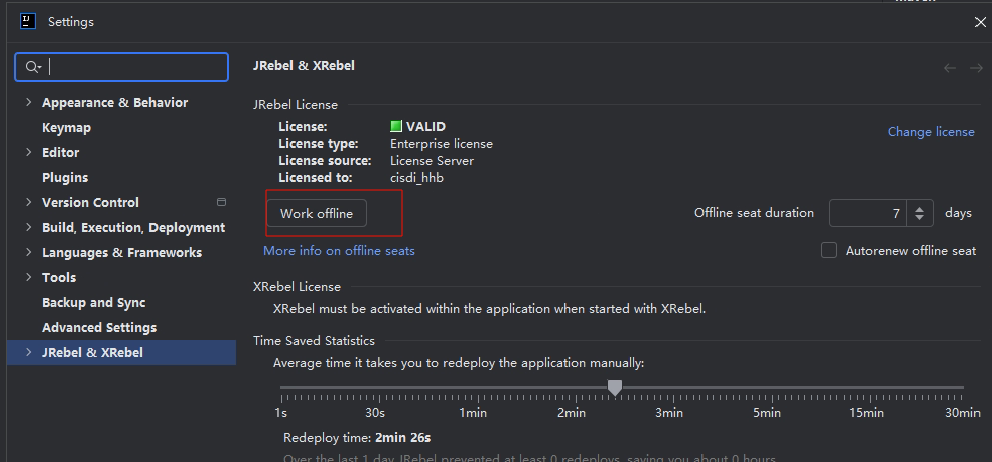Click the 'Enterprise license' type text
Image resolution: width=992 pixels, height=462 pixels.
[x=442, y=144]
